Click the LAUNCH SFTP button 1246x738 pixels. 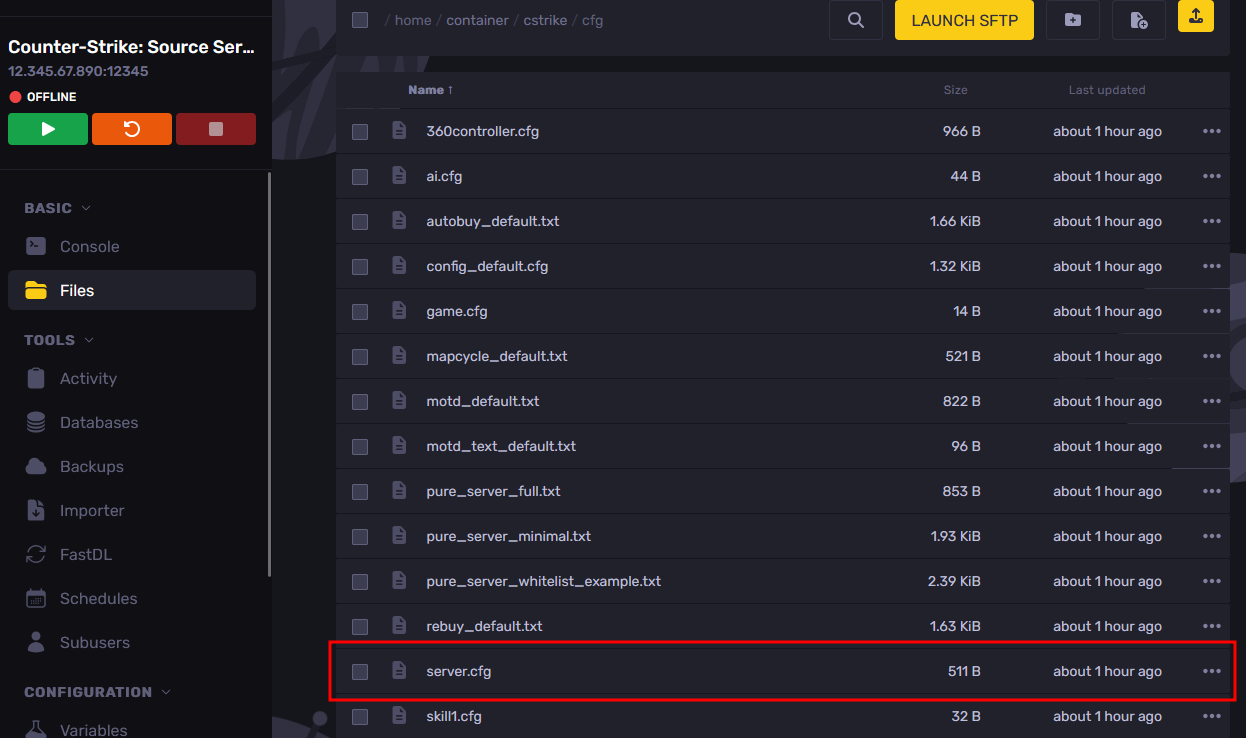tap(964, 20)
